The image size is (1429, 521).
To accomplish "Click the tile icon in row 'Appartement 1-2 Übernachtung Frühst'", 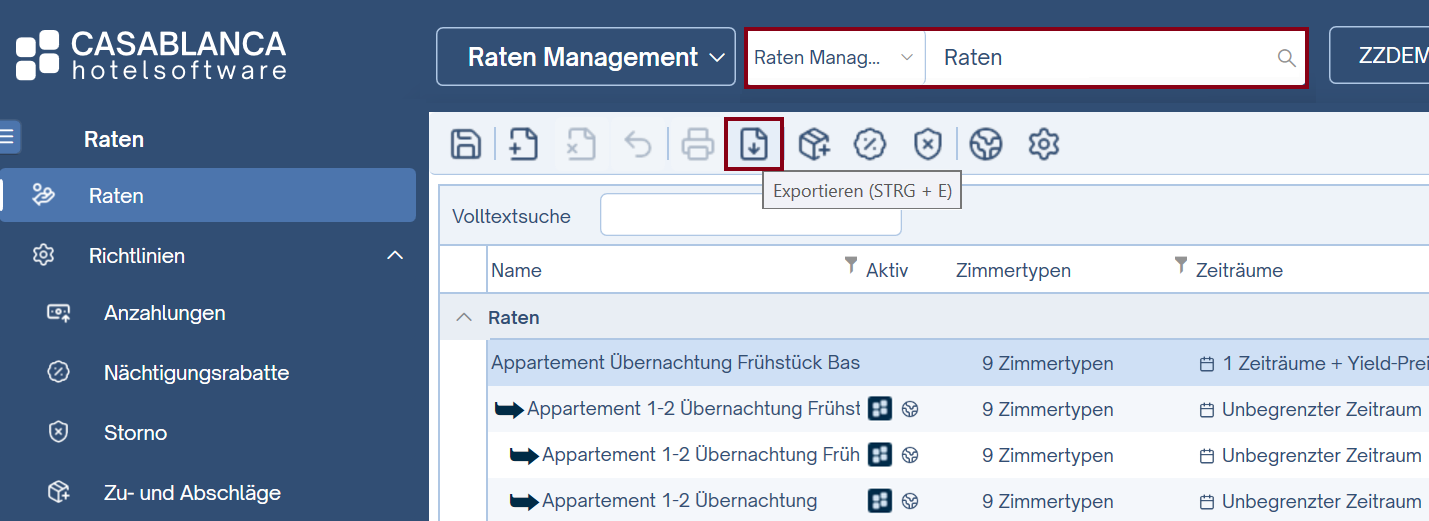I will coord(880,408).
